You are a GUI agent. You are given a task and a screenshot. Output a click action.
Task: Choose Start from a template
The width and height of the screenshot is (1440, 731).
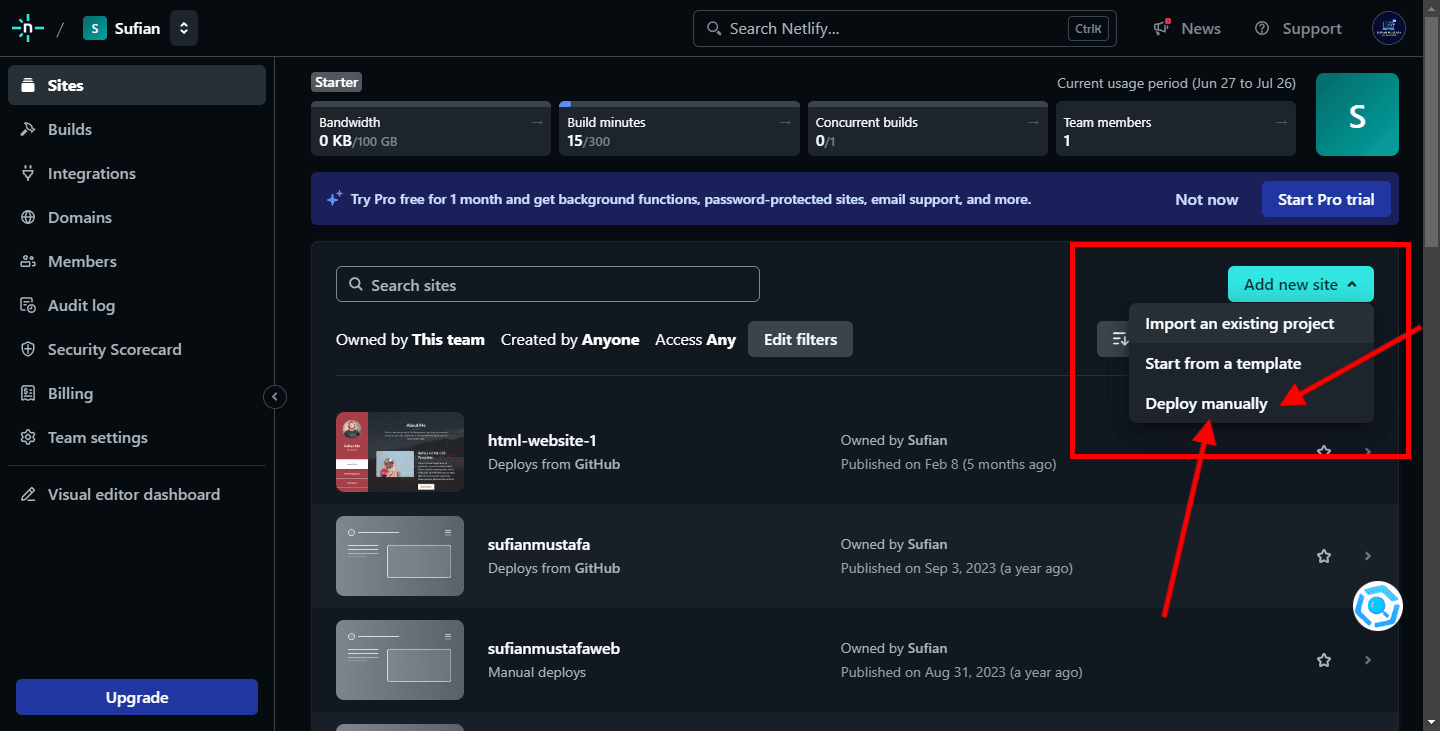click(1251, 364)
